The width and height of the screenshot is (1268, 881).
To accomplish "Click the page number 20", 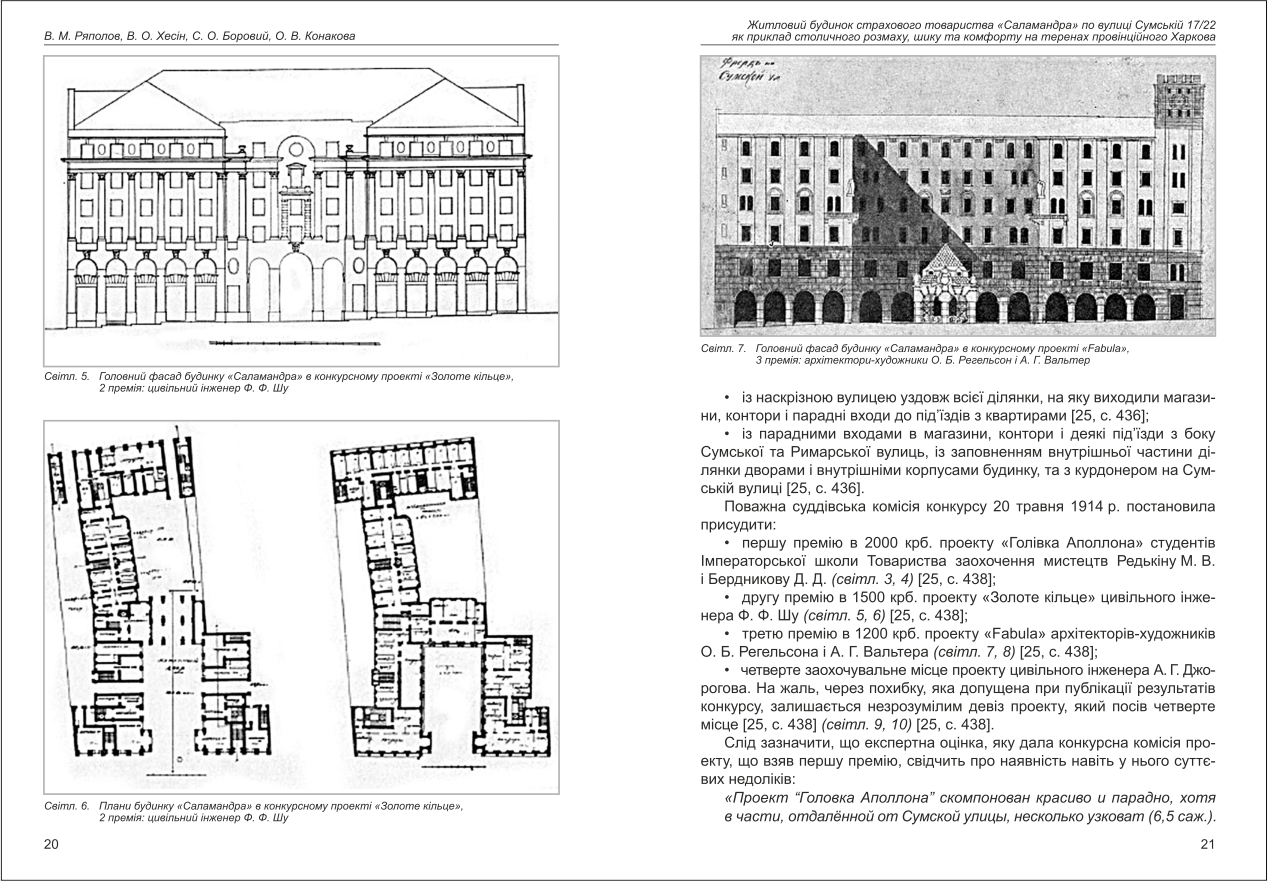I will click(x=52, y=845).
